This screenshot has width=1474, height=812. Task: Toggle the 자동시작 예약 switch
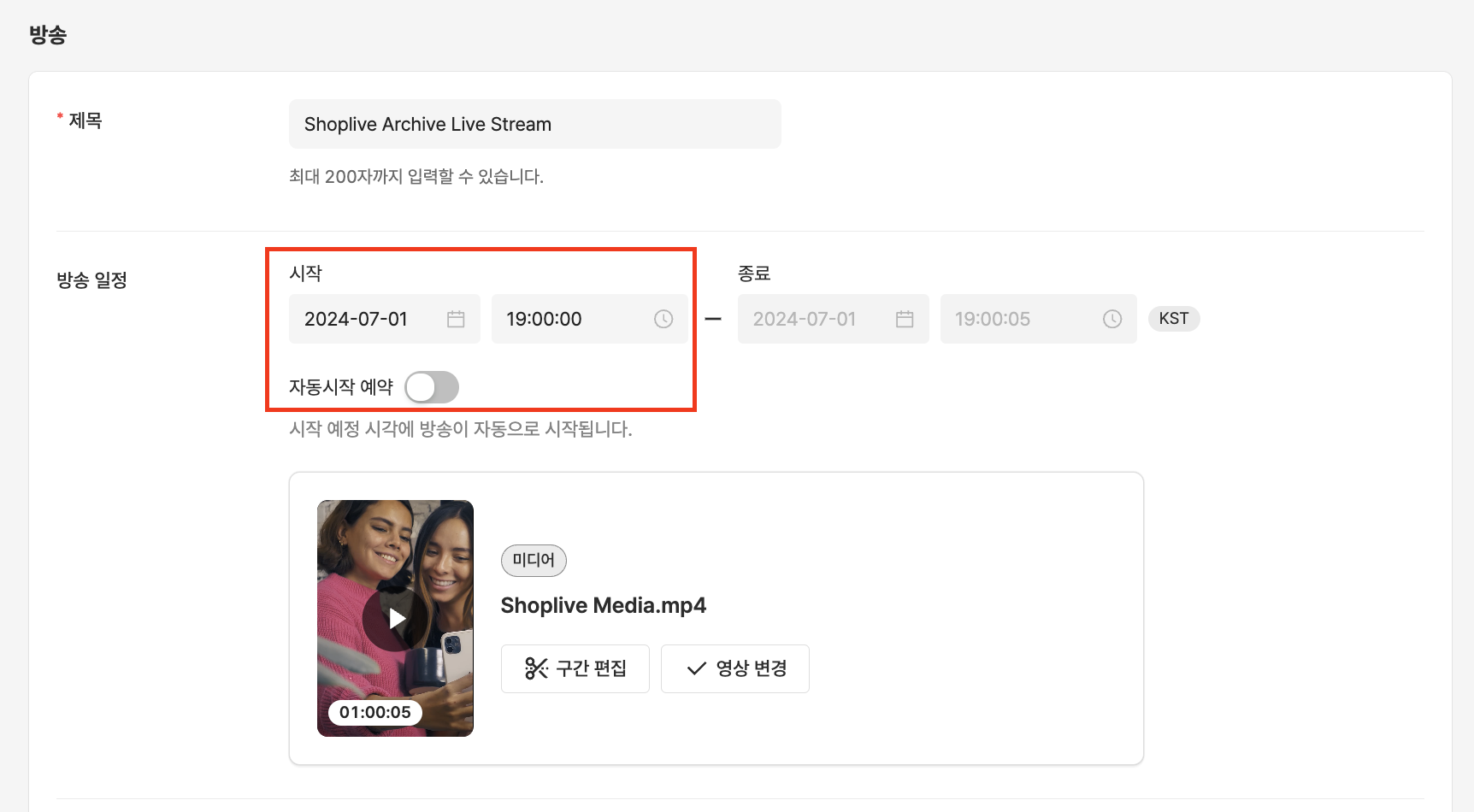(432, 387)
